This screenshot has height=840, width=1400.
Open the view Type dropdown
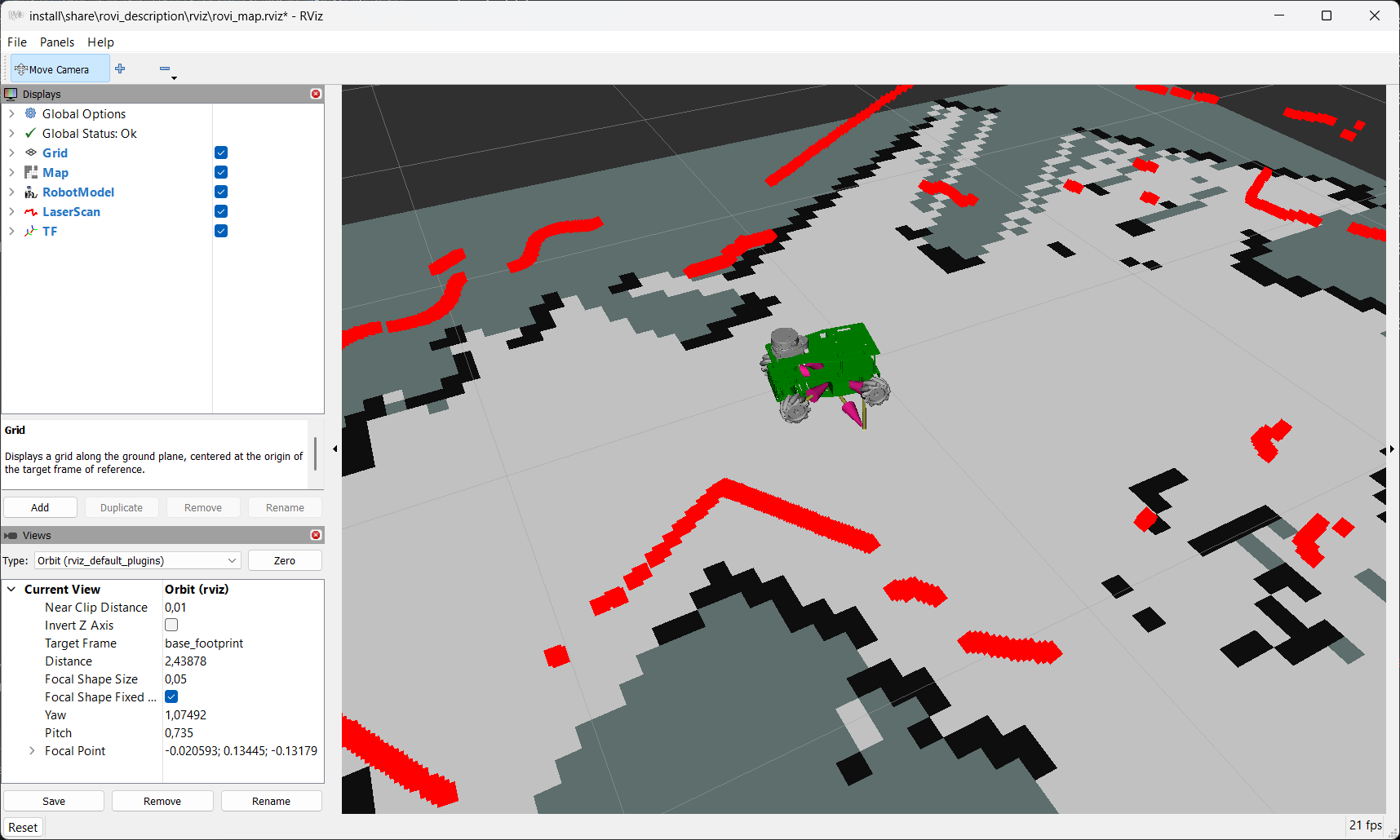(x=137, y=561)
